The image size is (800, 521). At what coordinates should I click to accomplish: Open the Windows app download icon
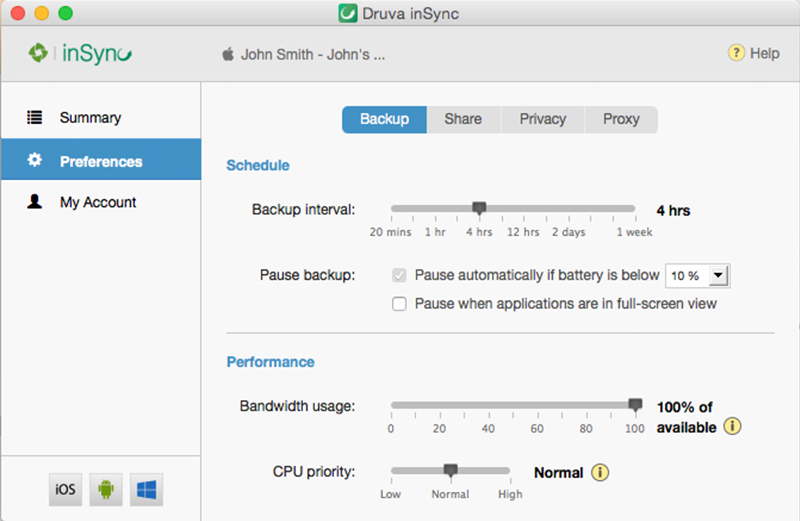point(146,489)
